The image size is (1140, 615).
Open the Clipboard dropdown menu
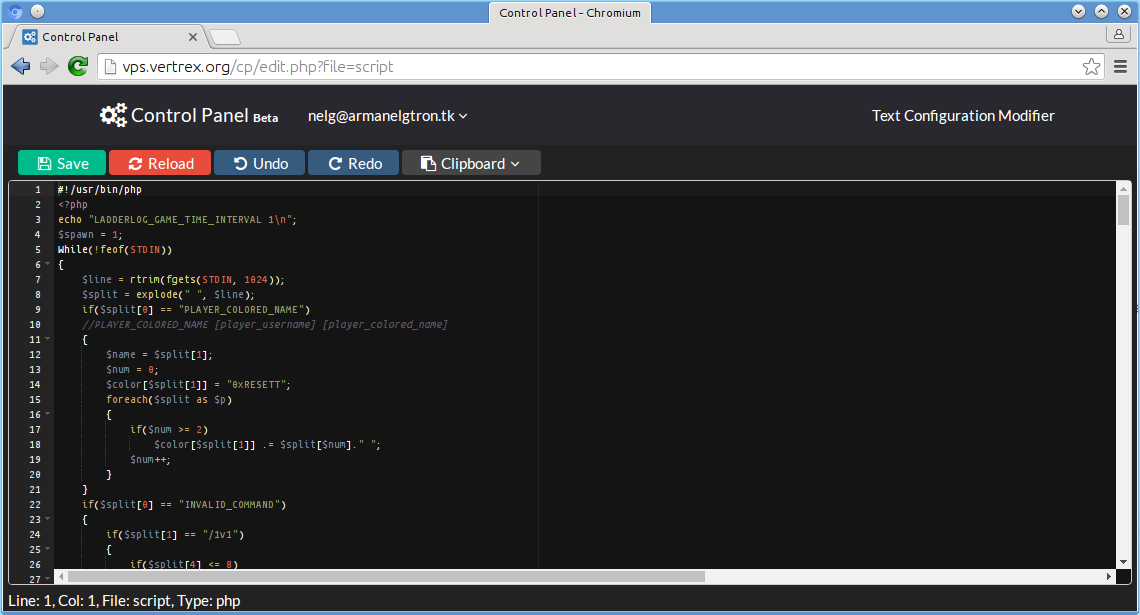[471, 163]
